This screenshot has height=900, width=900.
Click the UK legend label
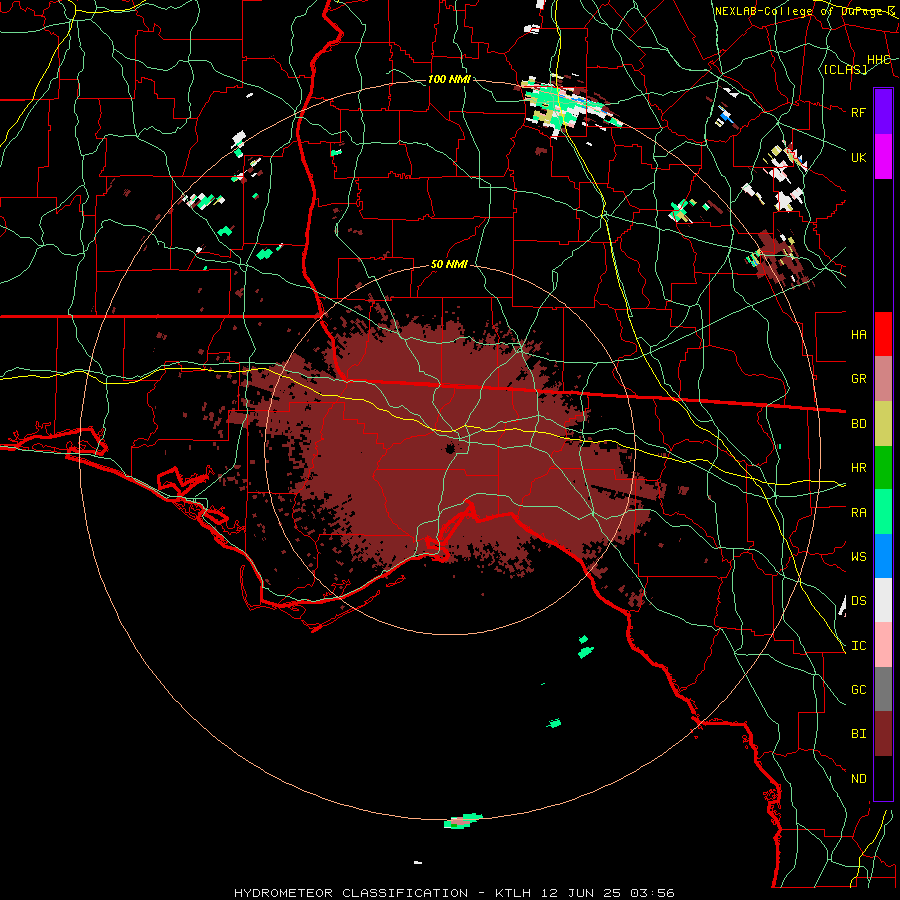(859, 157)
